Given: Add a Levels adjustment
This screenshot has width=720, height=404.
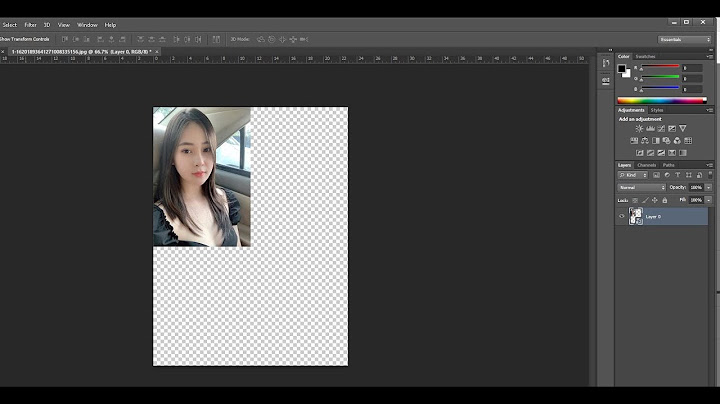Looking at the screenshot, I should (x=650, y=129).
